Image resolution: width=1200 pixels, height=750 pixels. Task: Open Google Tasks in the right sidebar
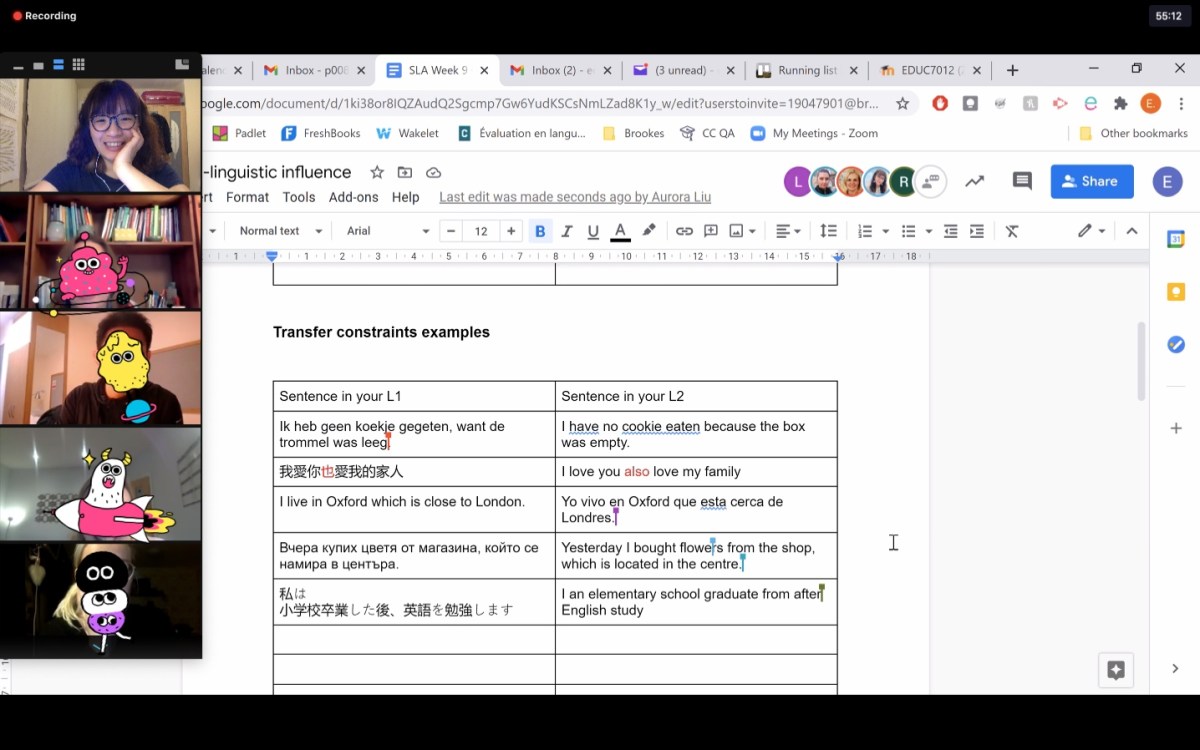pyautogui.click(x=1176, y=344)
